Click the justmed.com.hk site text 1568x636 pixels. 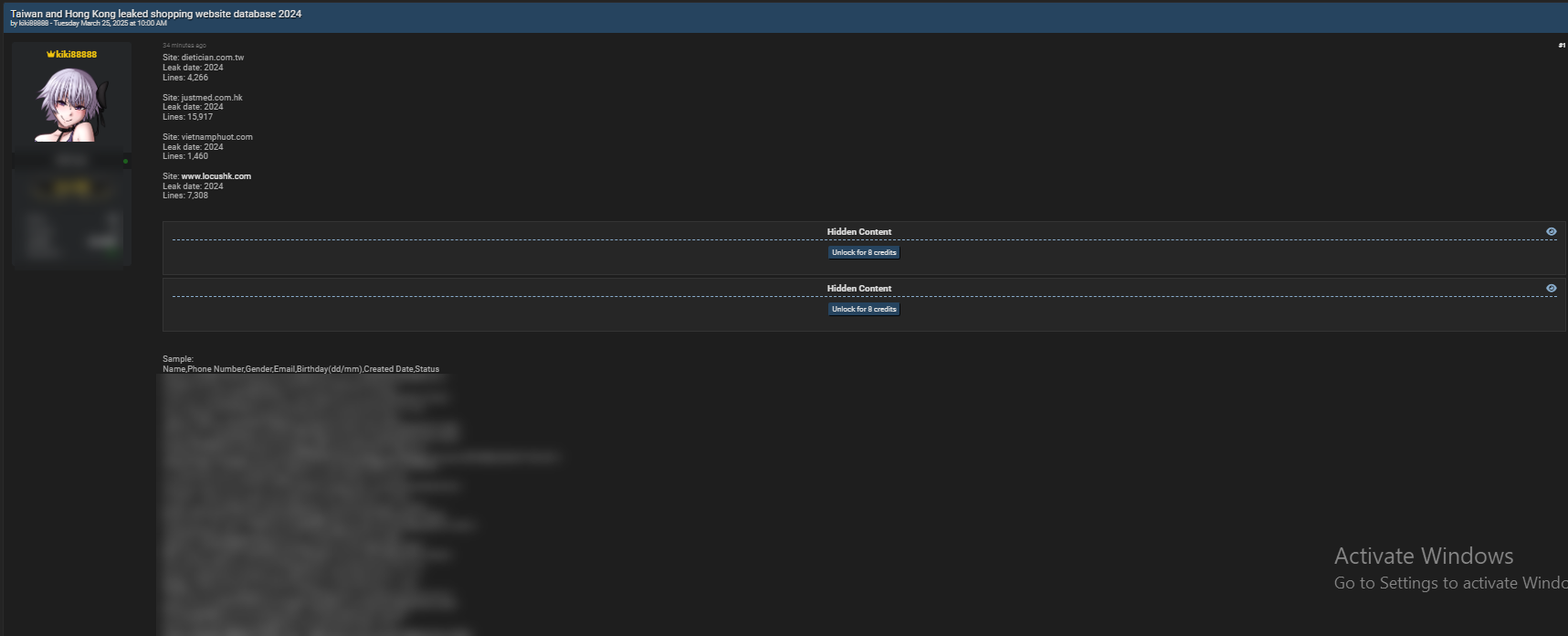pyautogui.click(x=211, y=98)
